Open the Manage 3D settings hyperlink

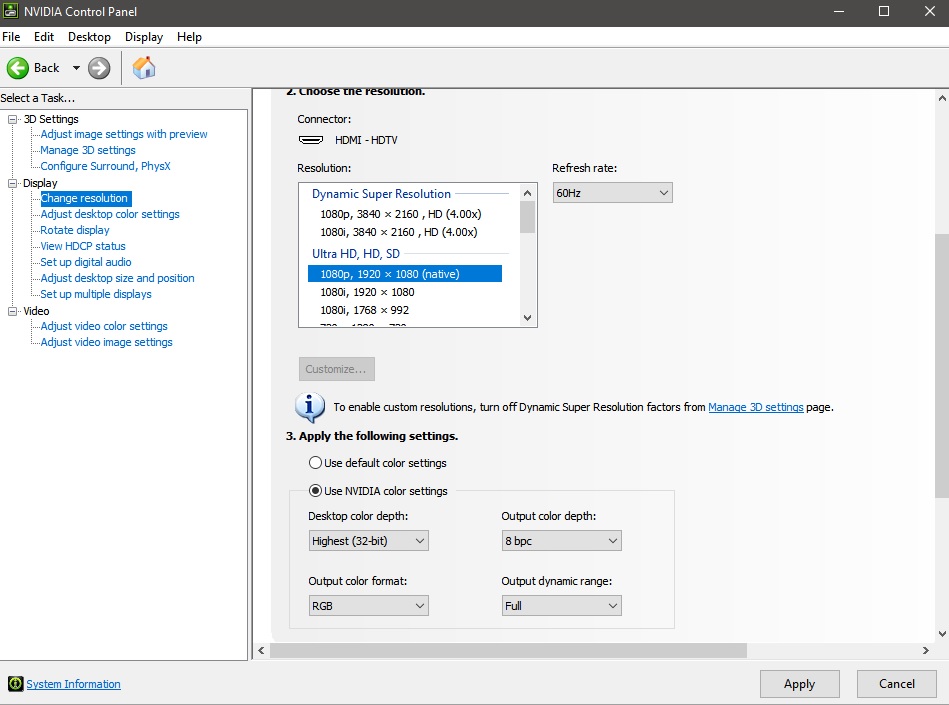[756, 407]
